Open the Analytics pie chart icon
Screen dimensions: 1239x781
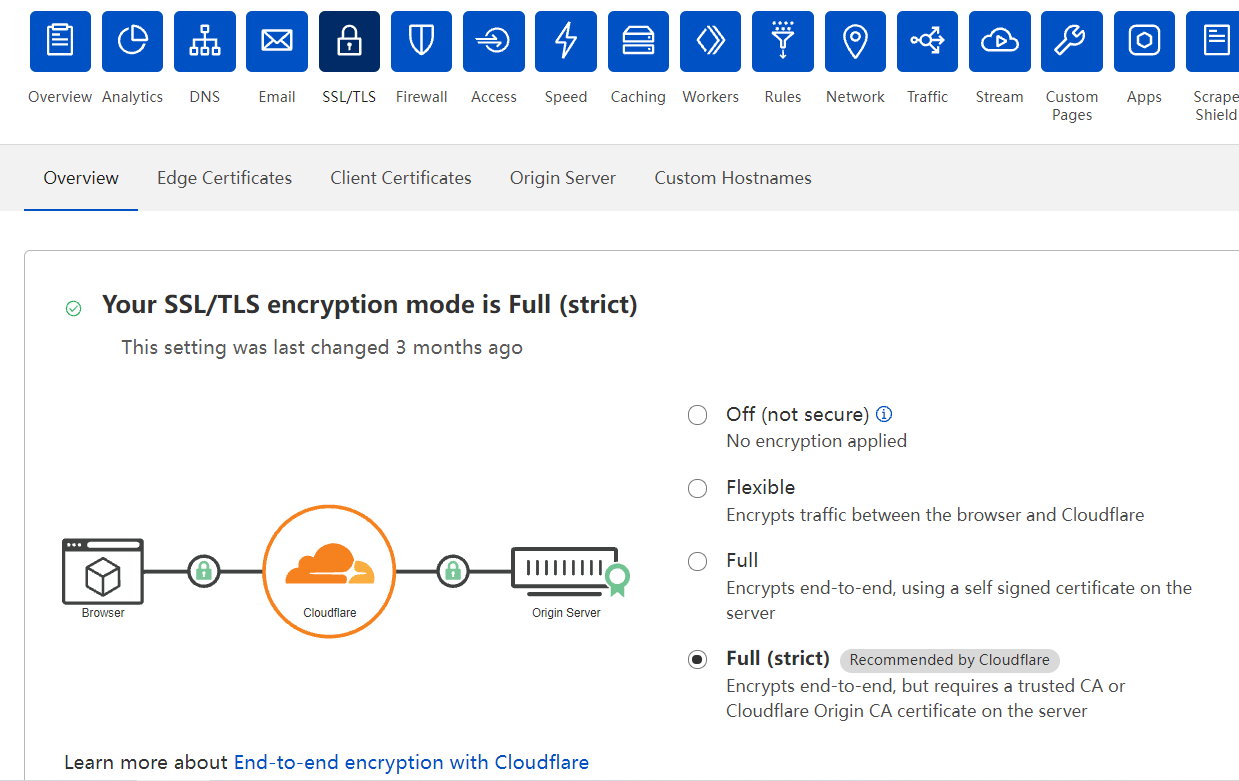pyautogui.click(x=132, y=41)
